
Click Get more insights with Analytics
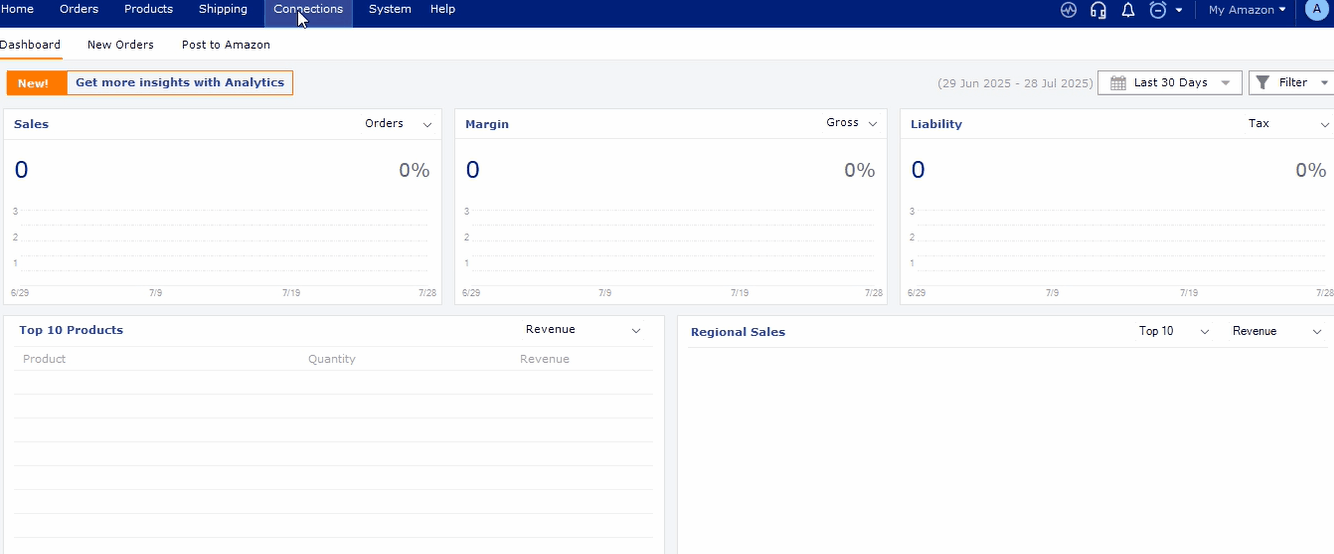coord(180,83)
